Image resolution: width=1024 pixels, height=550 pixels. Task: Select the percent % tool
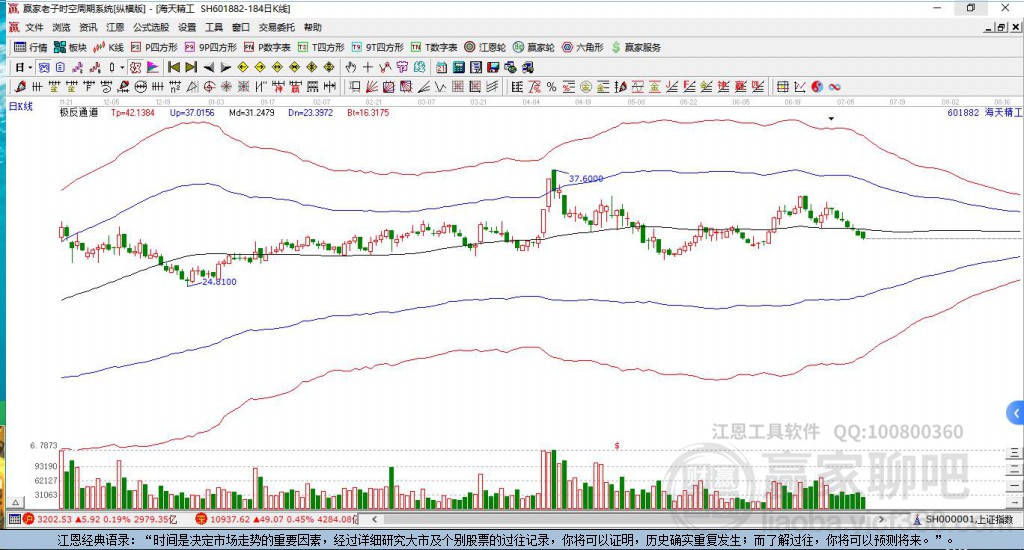point(552,87)
